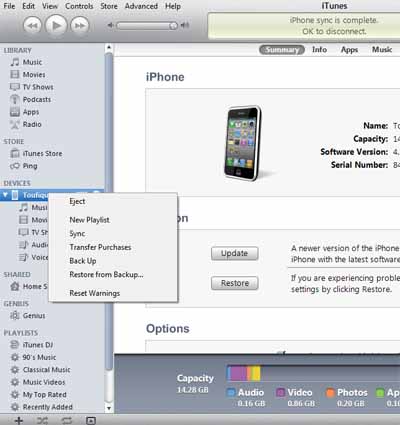Adjust the volume slider knob
Image resolution: width=400 pixels, height=425 pixels.
point(173,26)
